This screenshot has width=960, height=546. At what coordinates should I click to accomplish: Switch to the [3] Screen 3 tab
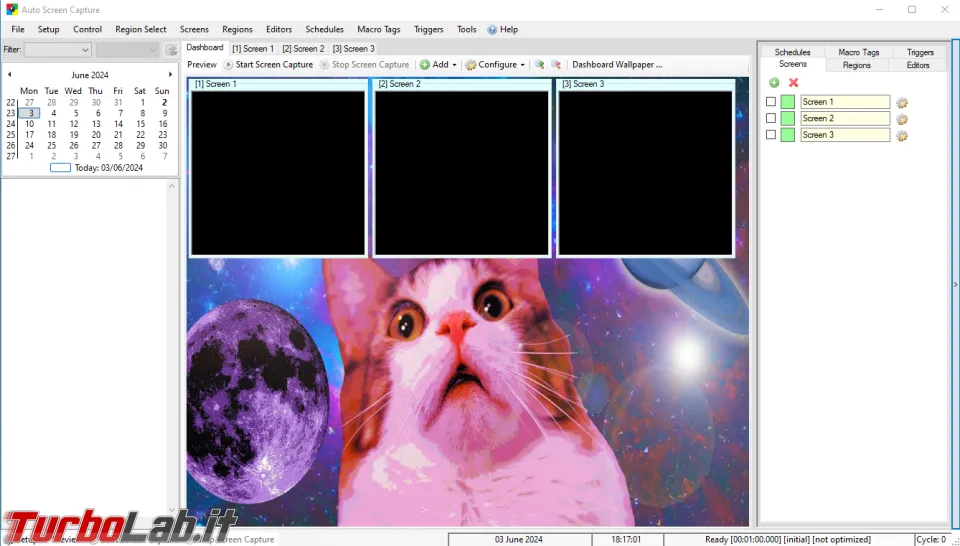click(x=354, y=48)
